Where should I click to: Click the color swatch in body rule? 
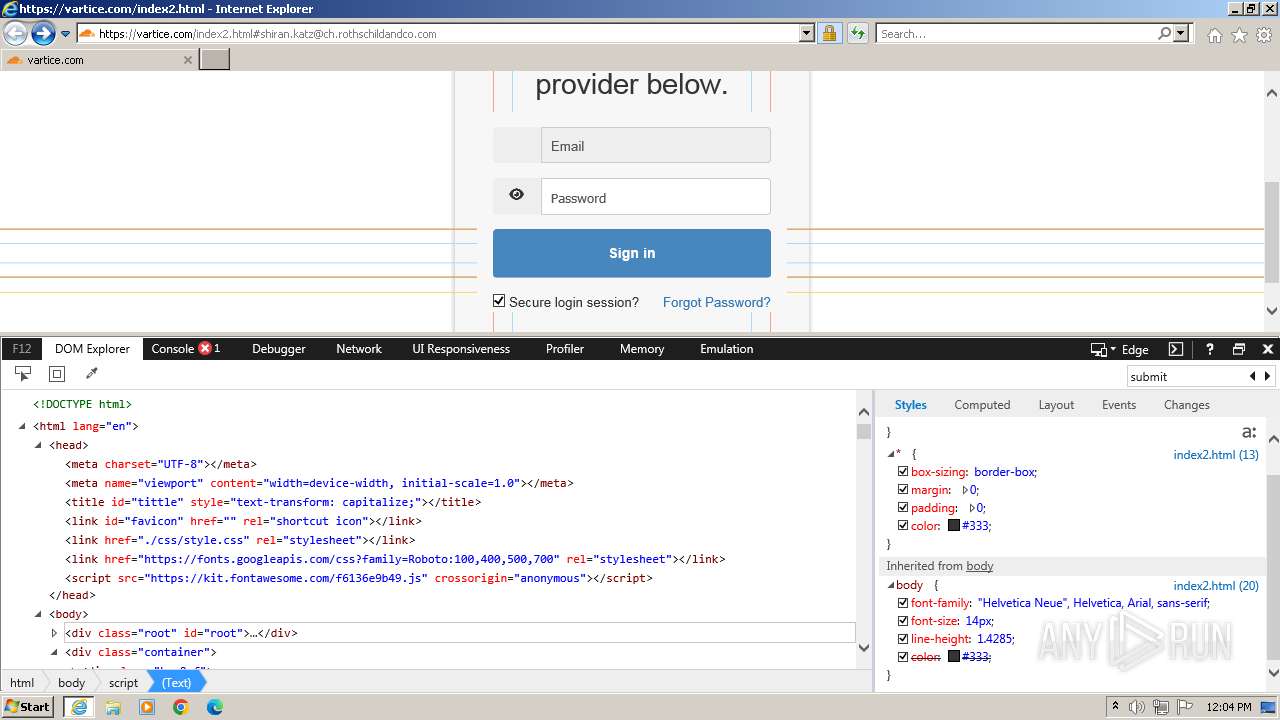pos(954,657)
